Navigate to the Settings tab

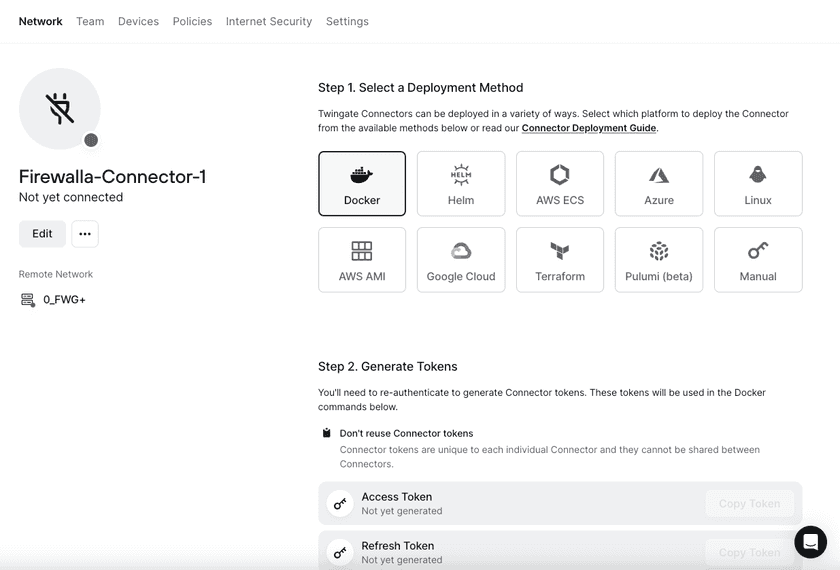[347, 21]
